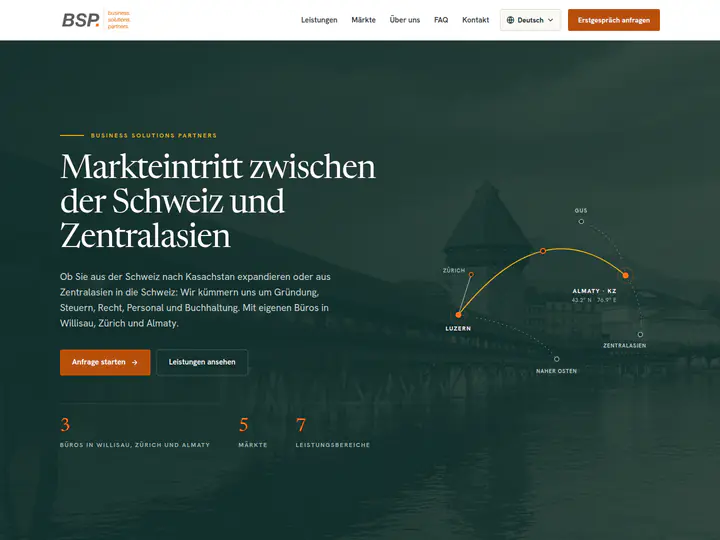Start inquiry with Anfrage starten button
This screenshot has width=720, height=540.
[x=105, y=362]
